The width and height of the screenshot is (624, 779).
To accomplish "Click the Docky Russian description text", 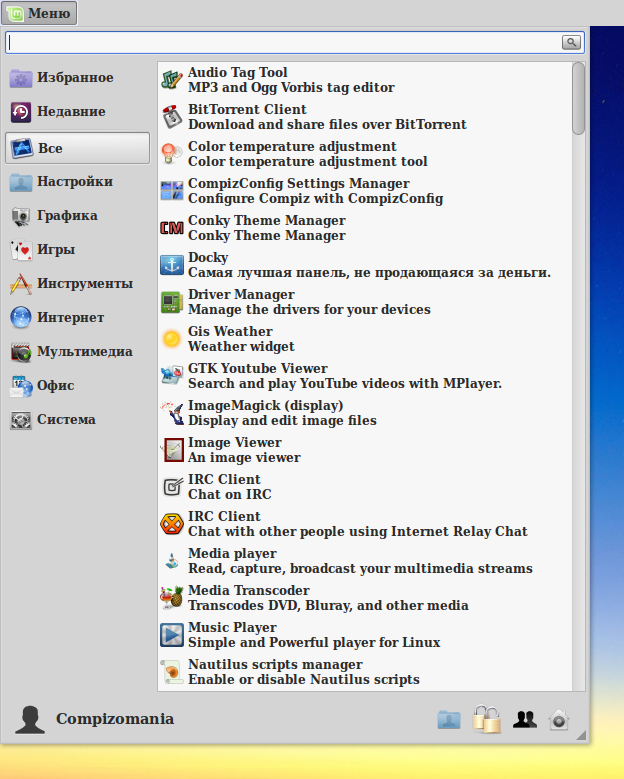I will click(369, 273).
